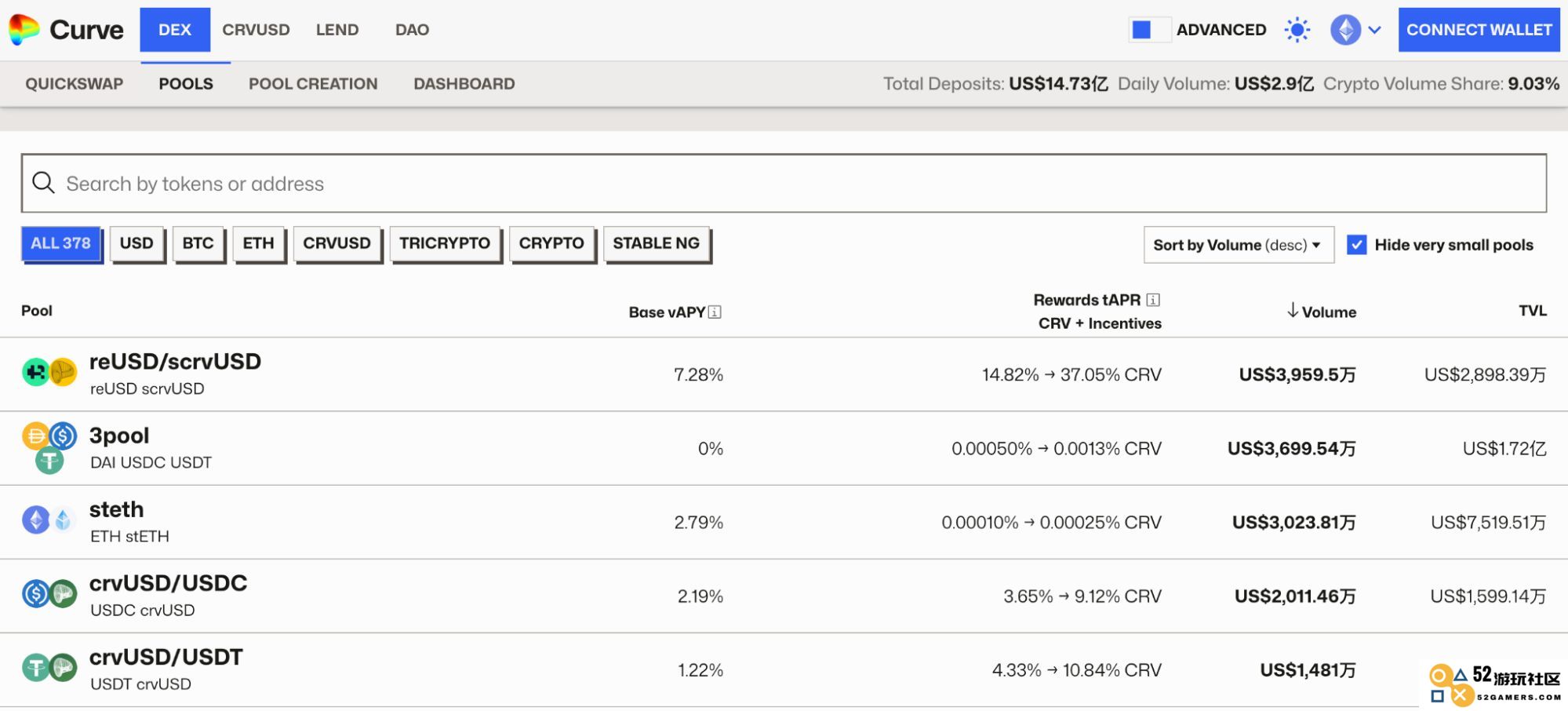Click the US$1,481万 volume value
Viewport: 1568px width, 711px height.
pyautogui.click(x=1308, y=670)
